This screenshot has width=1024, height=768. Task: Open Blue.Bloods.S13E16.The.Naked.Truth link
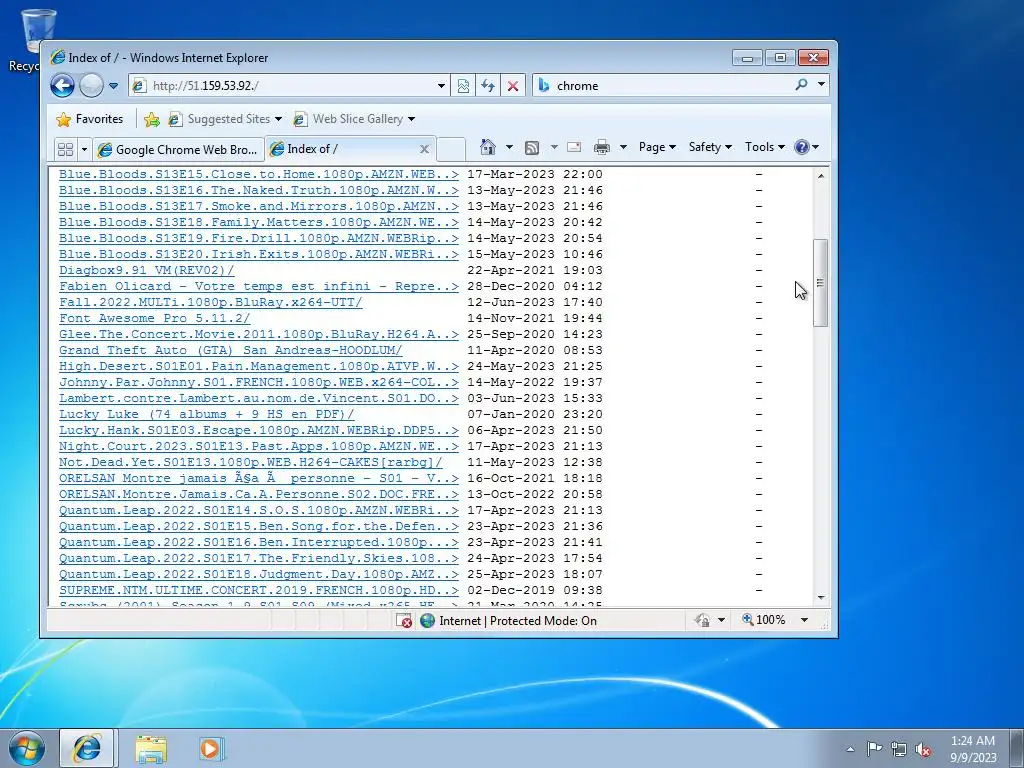[x=259, y=190]
